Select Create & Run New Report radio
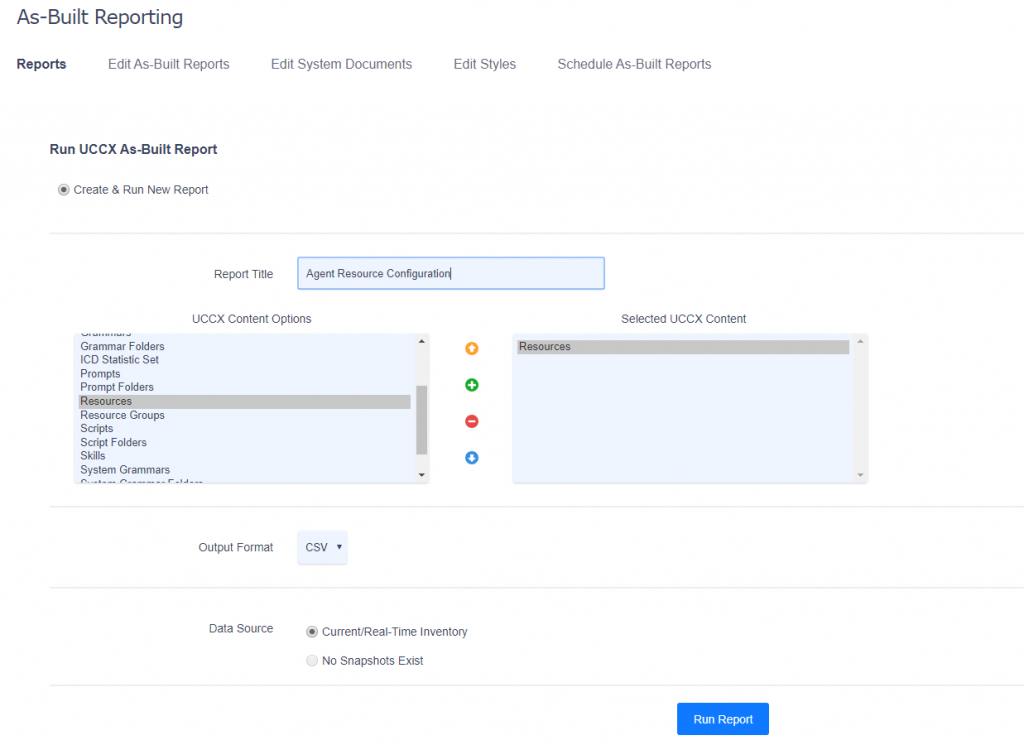The height and width of the screenshot is (745, 1024). [63, 190]
